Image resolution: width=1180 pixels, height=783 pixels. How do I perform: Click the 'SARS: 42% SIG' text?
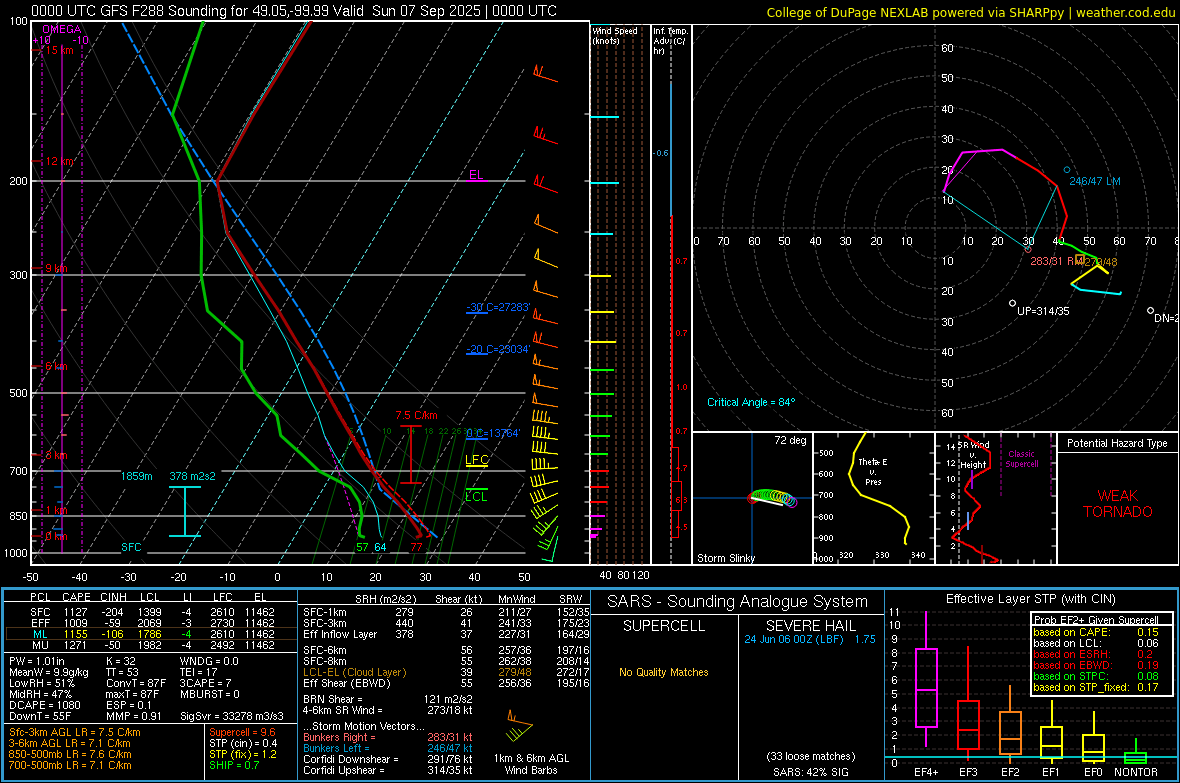click(x=810, y=772)
